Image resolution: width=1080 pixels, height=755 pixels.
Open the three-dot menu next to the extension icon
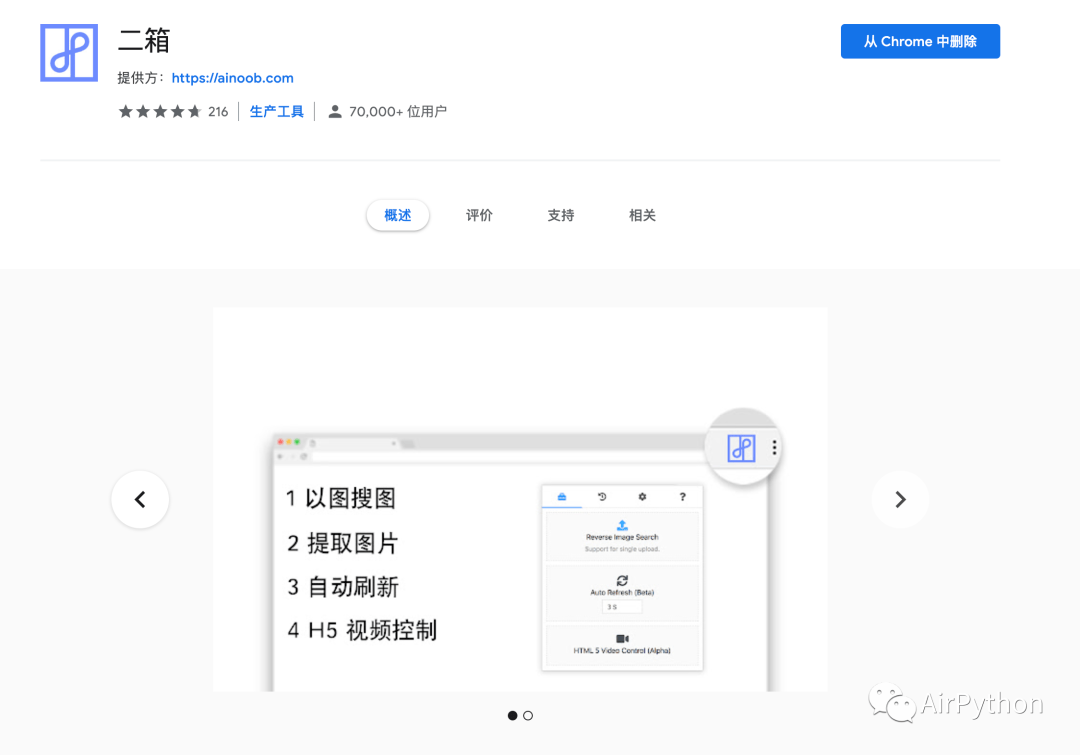click(x=775, y=446)
